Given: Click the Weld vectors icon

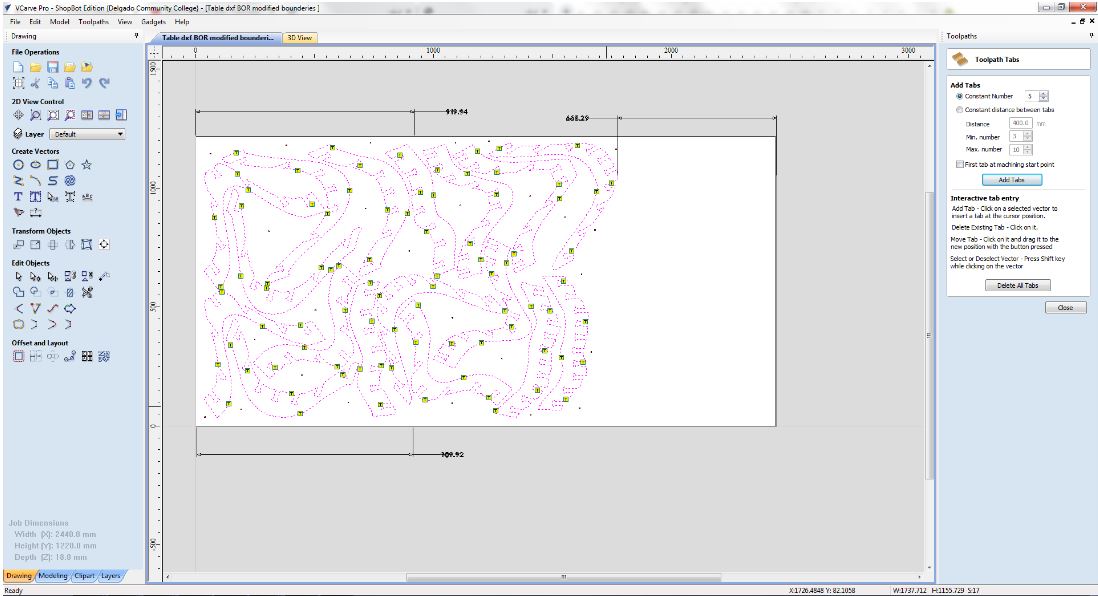Looking at the screenshot, I should click(x=18, y=292).
